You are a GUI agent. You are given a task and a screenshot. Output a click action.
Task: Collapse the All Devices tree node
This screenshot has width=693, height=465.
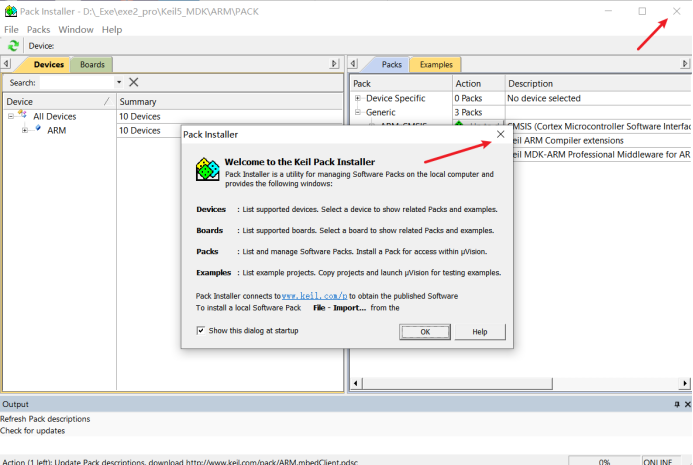click(11, 116)
